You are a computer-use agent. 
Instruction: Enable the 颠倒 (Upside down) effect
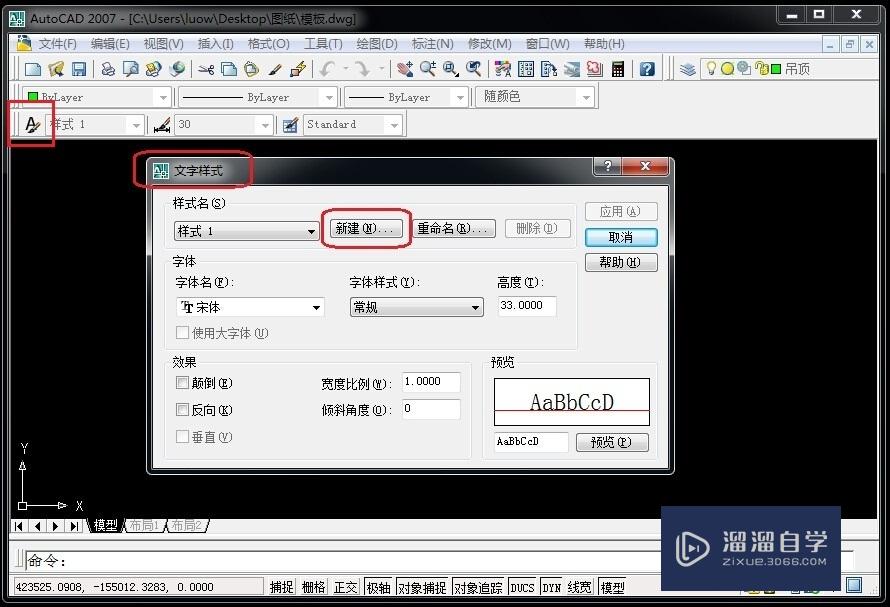point(182,383)
